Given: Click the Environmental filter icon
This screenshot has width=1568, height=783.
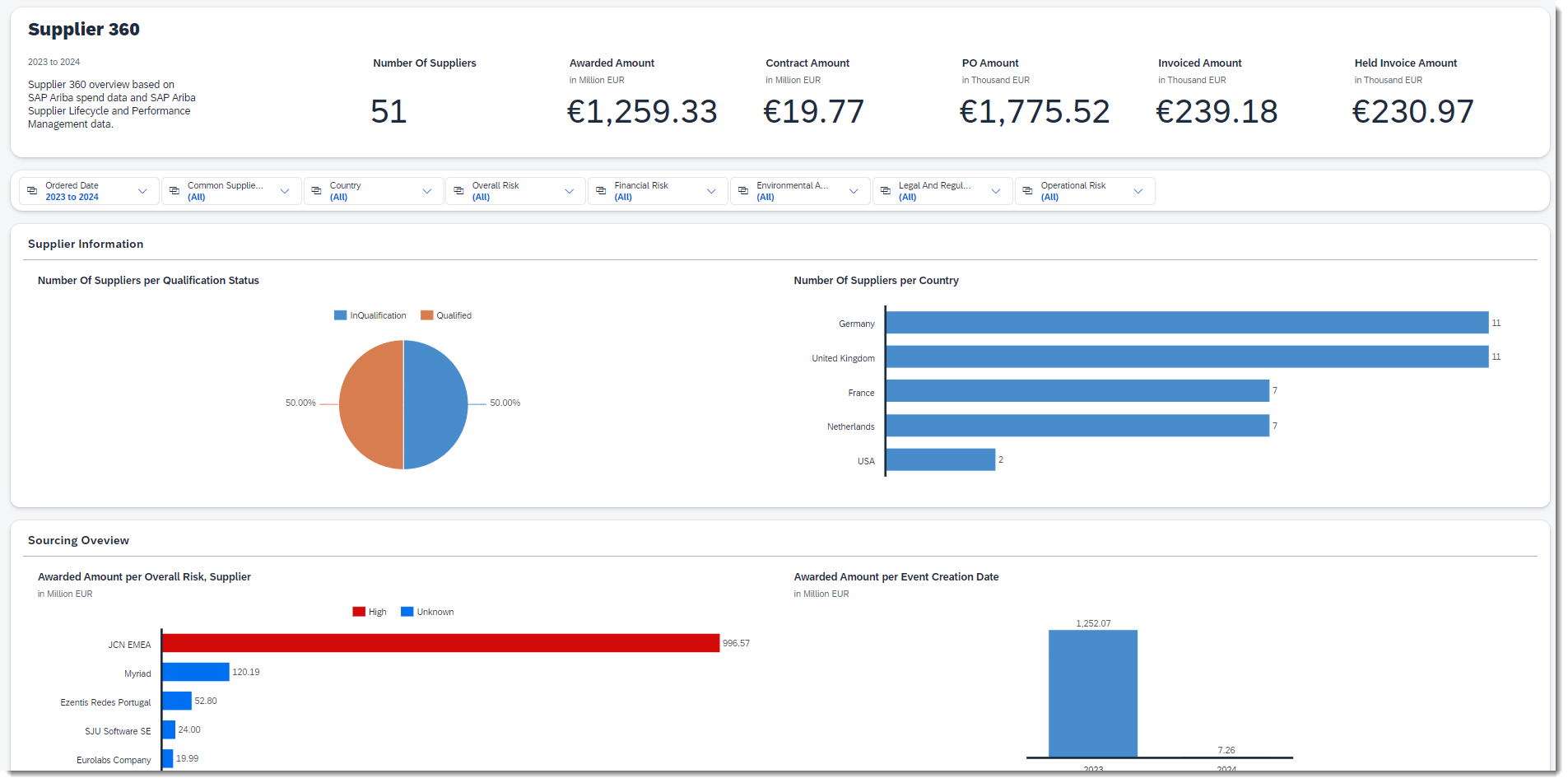Looking at the screenshot, I should (x=743, y=191).
